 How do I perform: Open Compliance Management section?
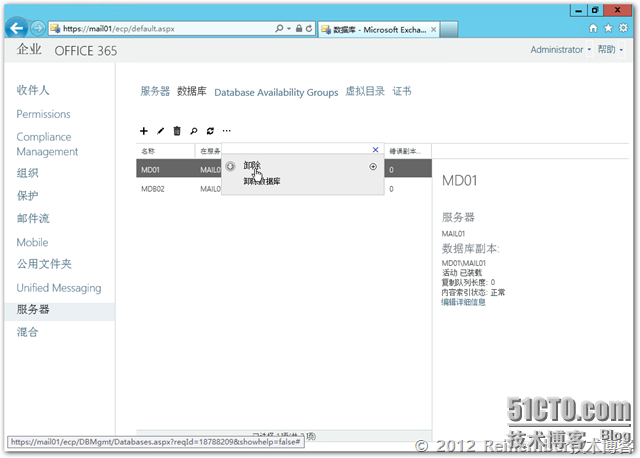(47, 144)
